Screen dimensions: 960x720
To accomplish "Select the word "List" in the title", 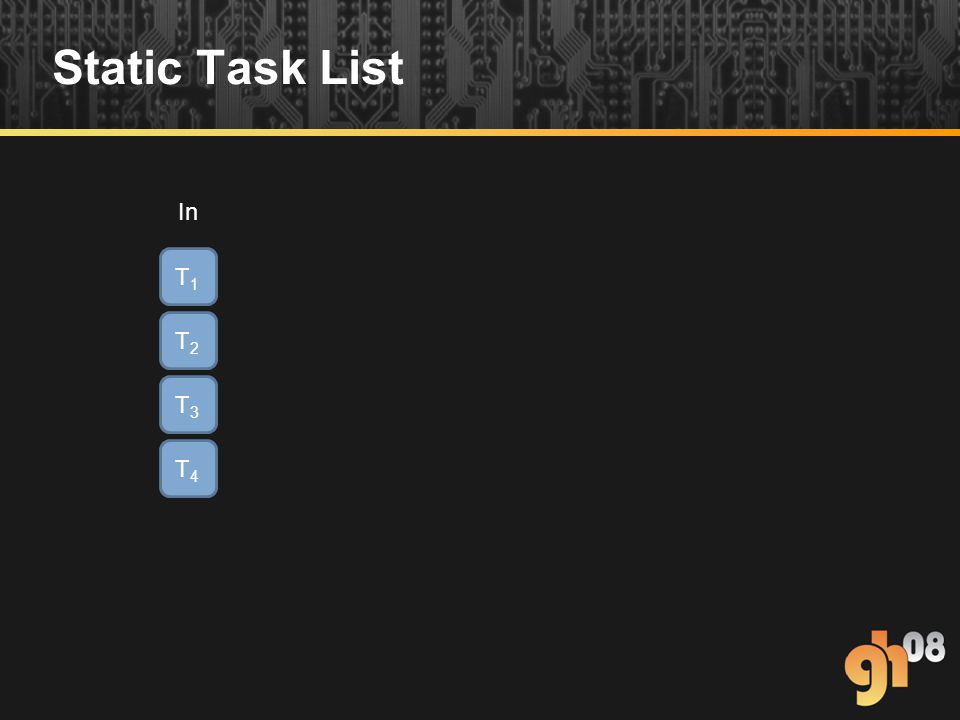I will (362, 67).
